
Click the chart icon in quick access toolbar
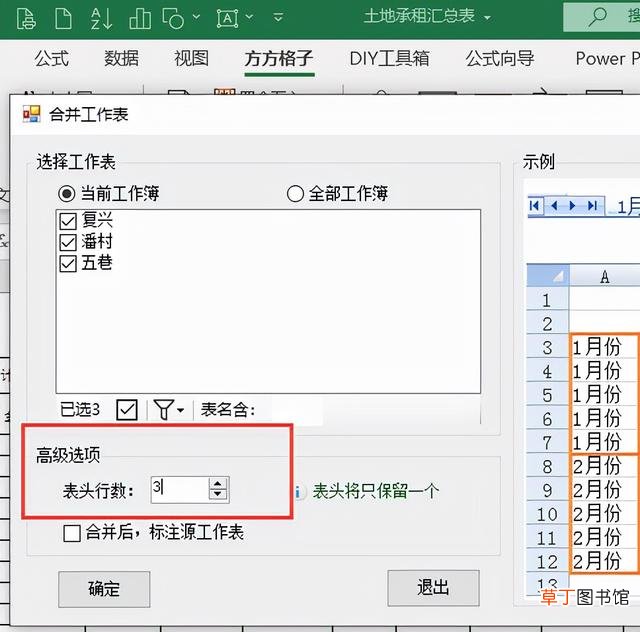pos(140,19)
